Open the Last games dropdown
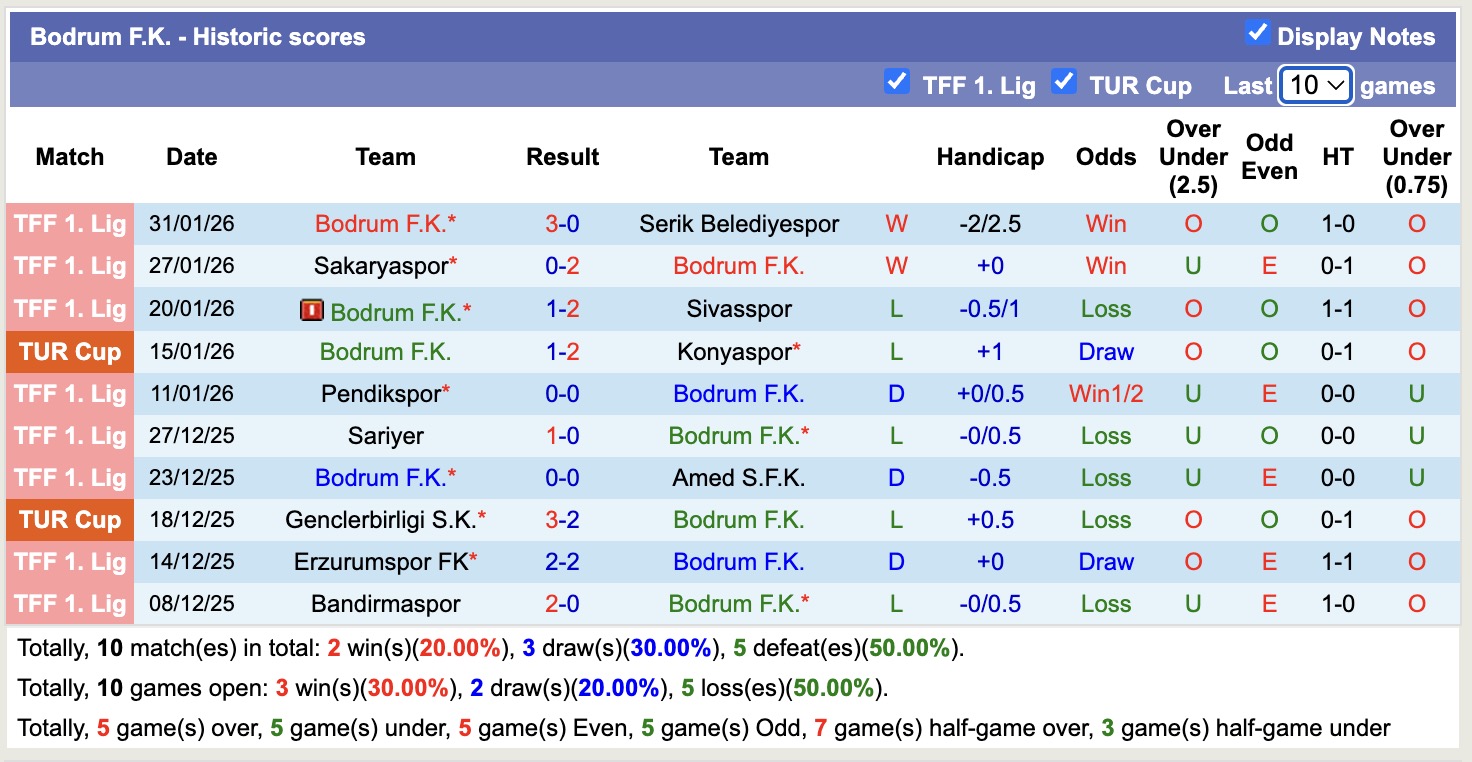Viewport: 1472px width, 762px height. tap(1315, 84)
